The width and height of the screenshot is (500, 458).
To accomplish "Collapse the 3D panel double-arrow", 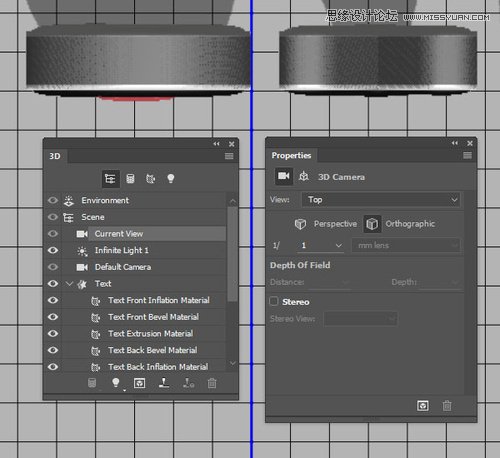I will (217, 144).
